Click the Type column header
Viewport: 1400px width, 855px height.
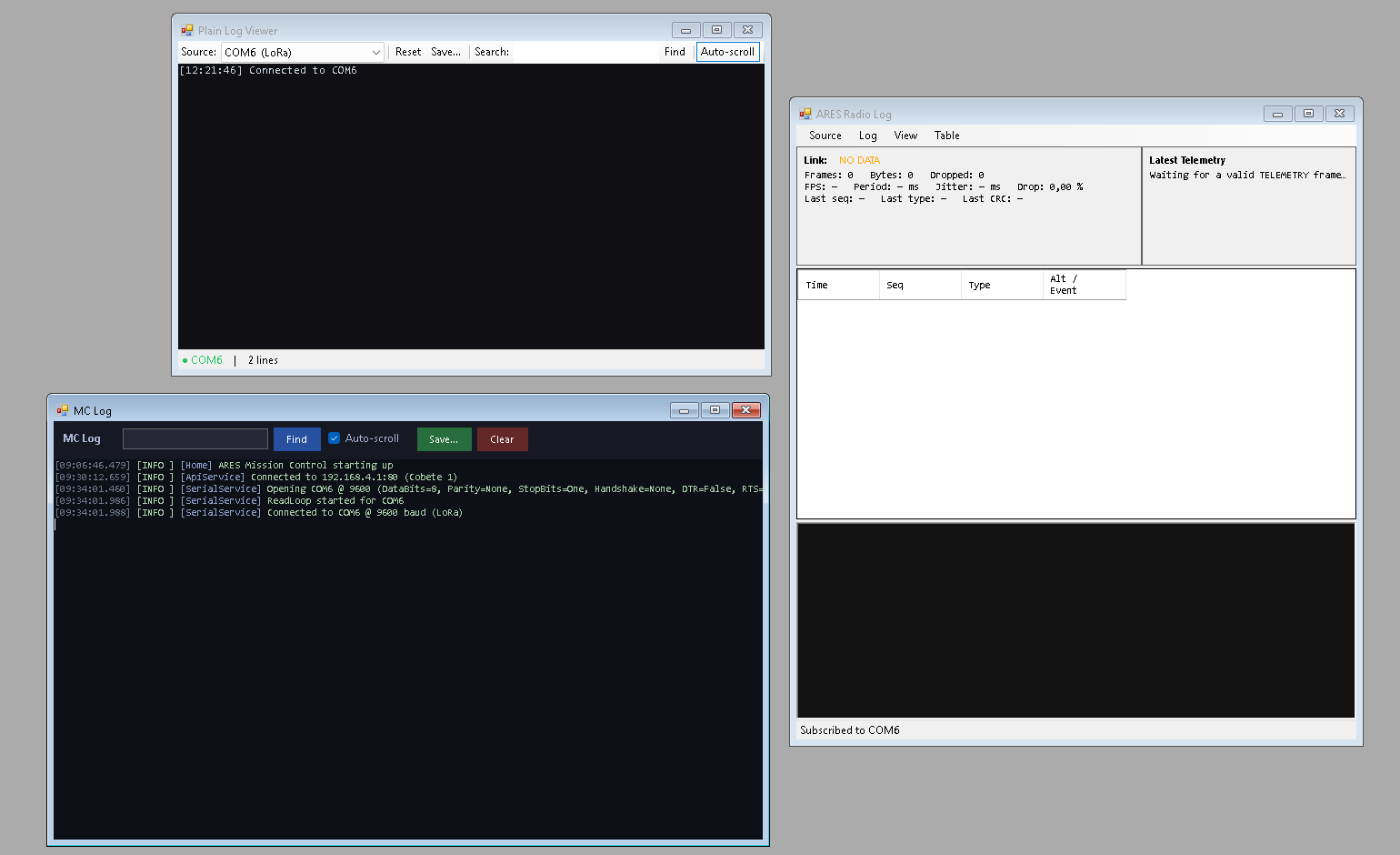click(x=1002, y=285)
